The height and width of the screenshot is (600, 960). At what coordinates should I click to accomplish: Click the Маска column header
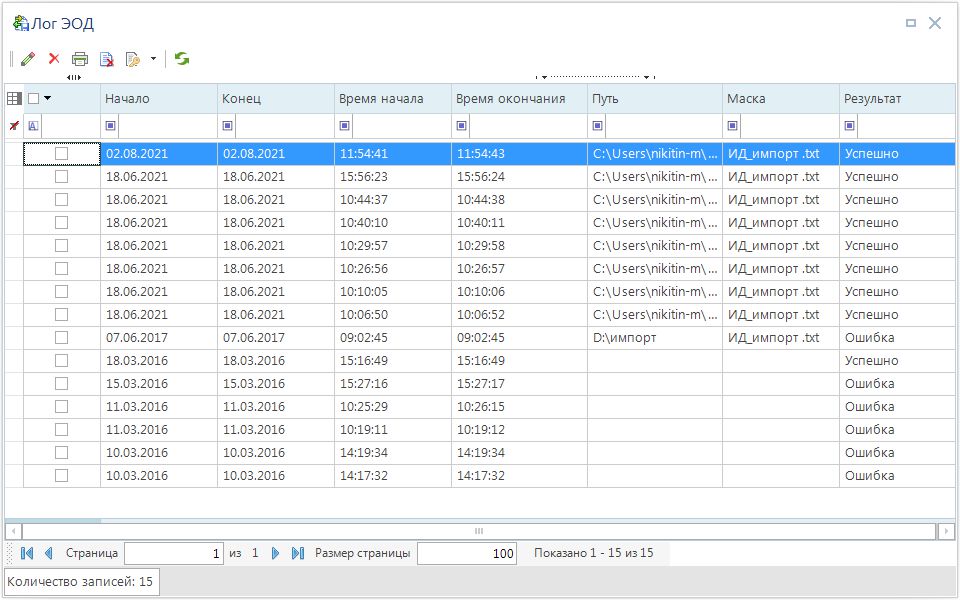coord(780,98)
